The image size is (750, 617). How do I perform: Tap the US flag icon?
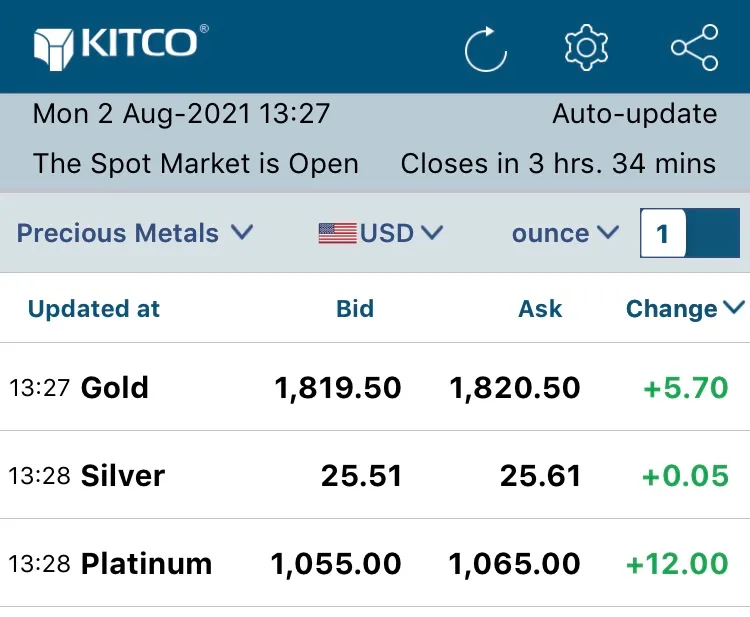click(337, 234)
